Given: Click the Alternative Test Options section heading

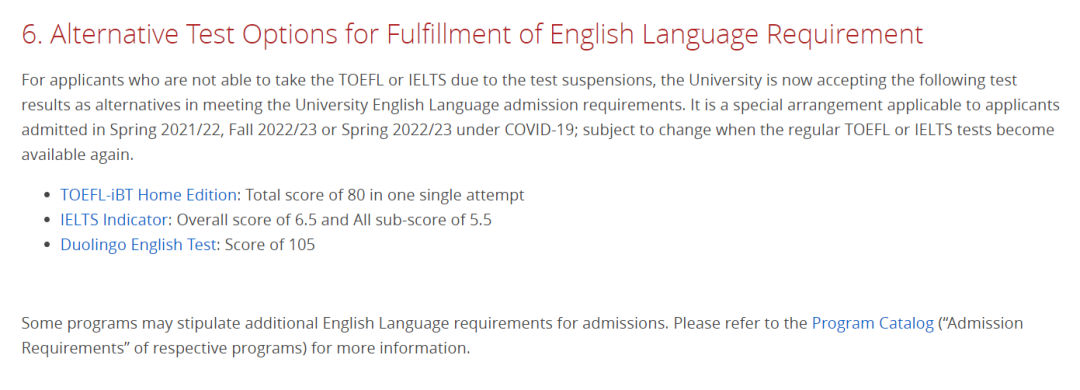Looking at the screenshot, I should pyautogui.click(x=472, y=34).
